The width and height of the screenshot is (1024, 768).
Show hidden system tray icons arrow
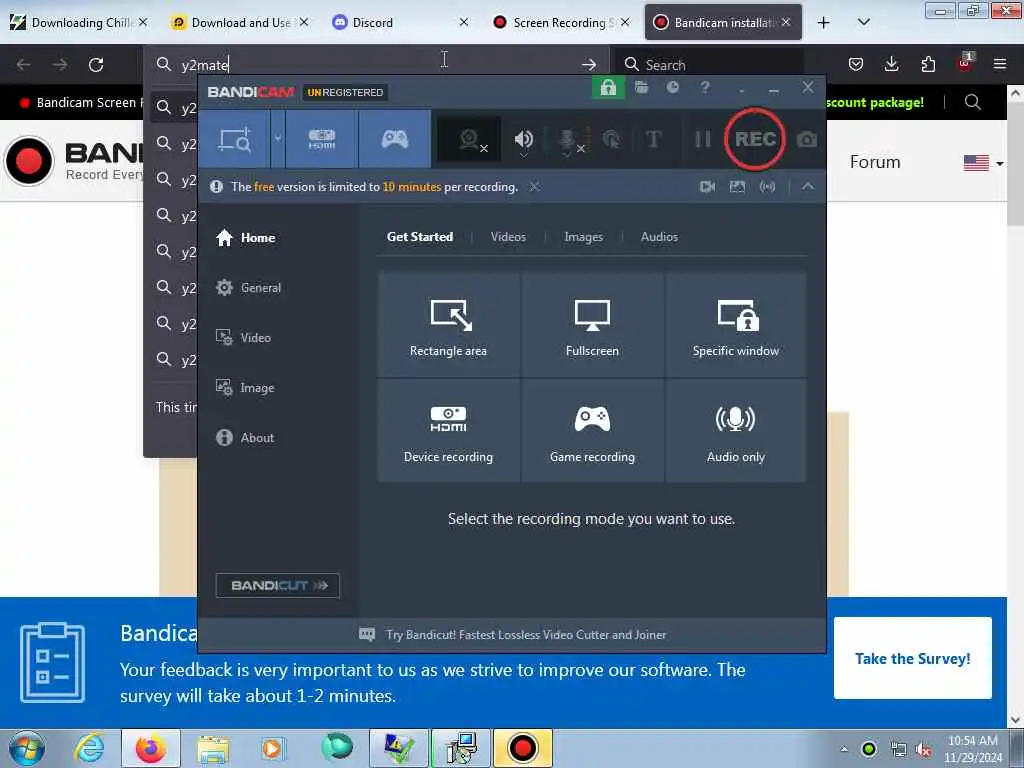pyautogui.click(x=844, y=750)
